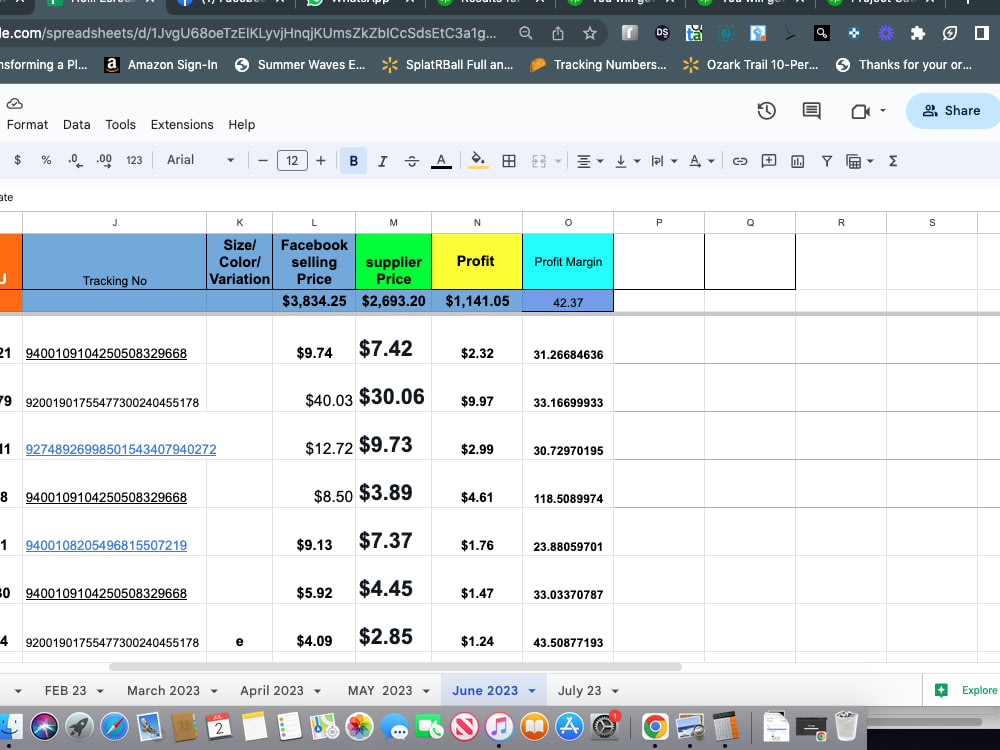Share this page from address bar
1000x750 pixels.
point(558,33)
